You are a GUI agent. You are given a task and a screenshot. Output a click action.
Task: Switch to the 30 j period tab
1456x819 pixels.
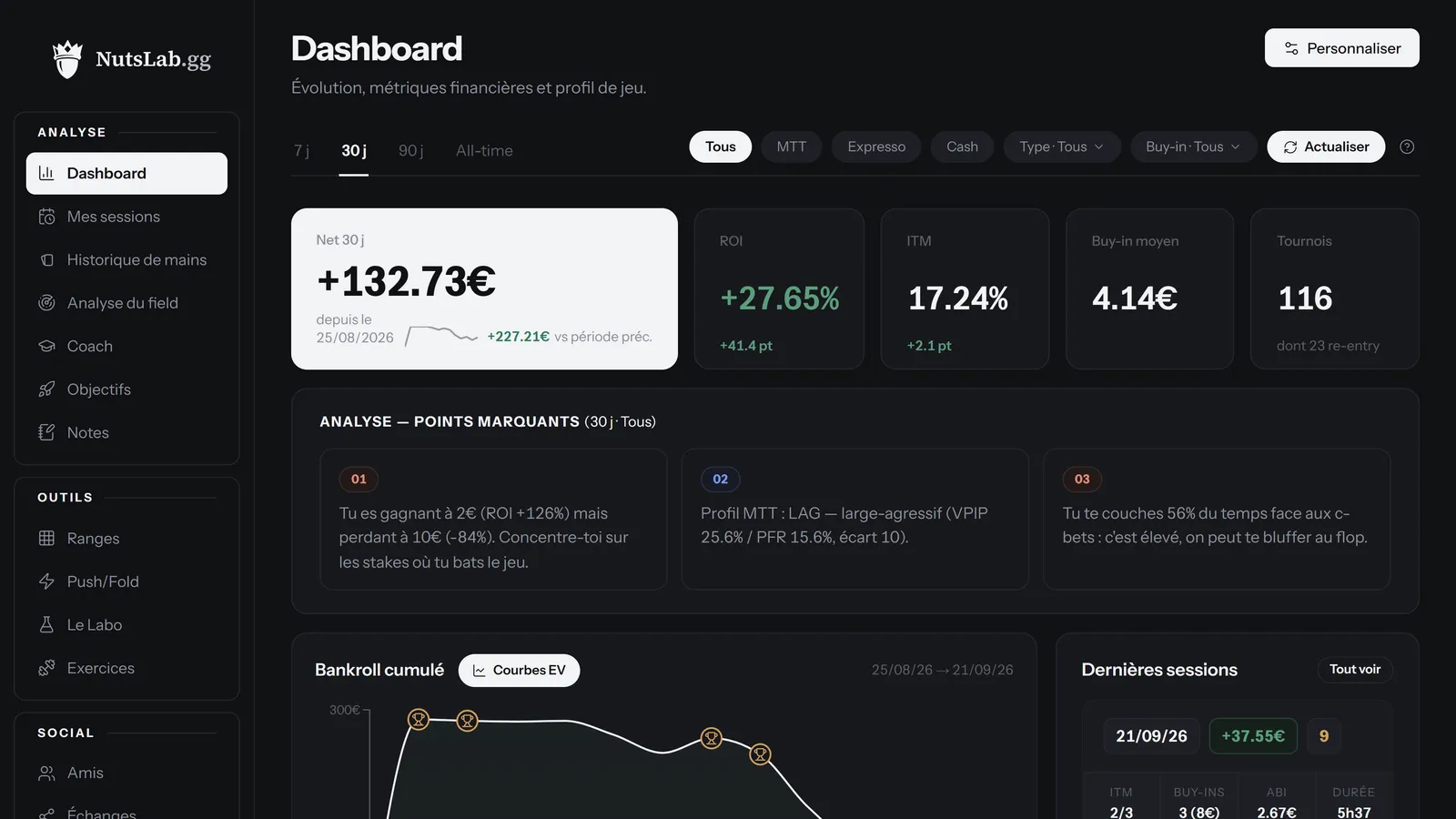(354, 150)
